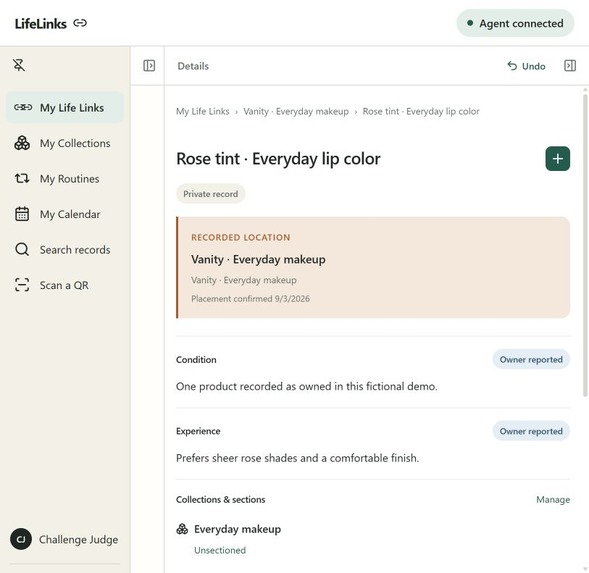Screen dimensions: 589x573
Task: Click the Unsectioned link
Action: [220, 550]
